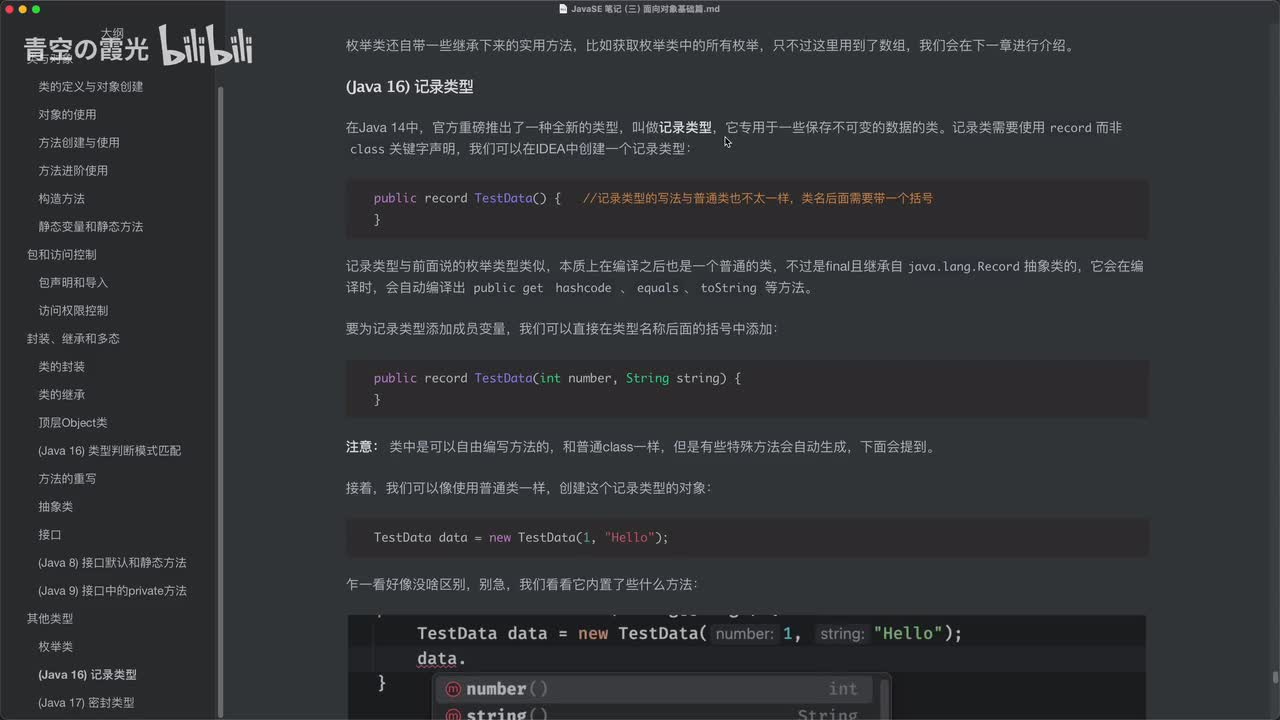Go to 访问权限控制 section
Viewport: 1280px width, 720px height.
point(73,311)
